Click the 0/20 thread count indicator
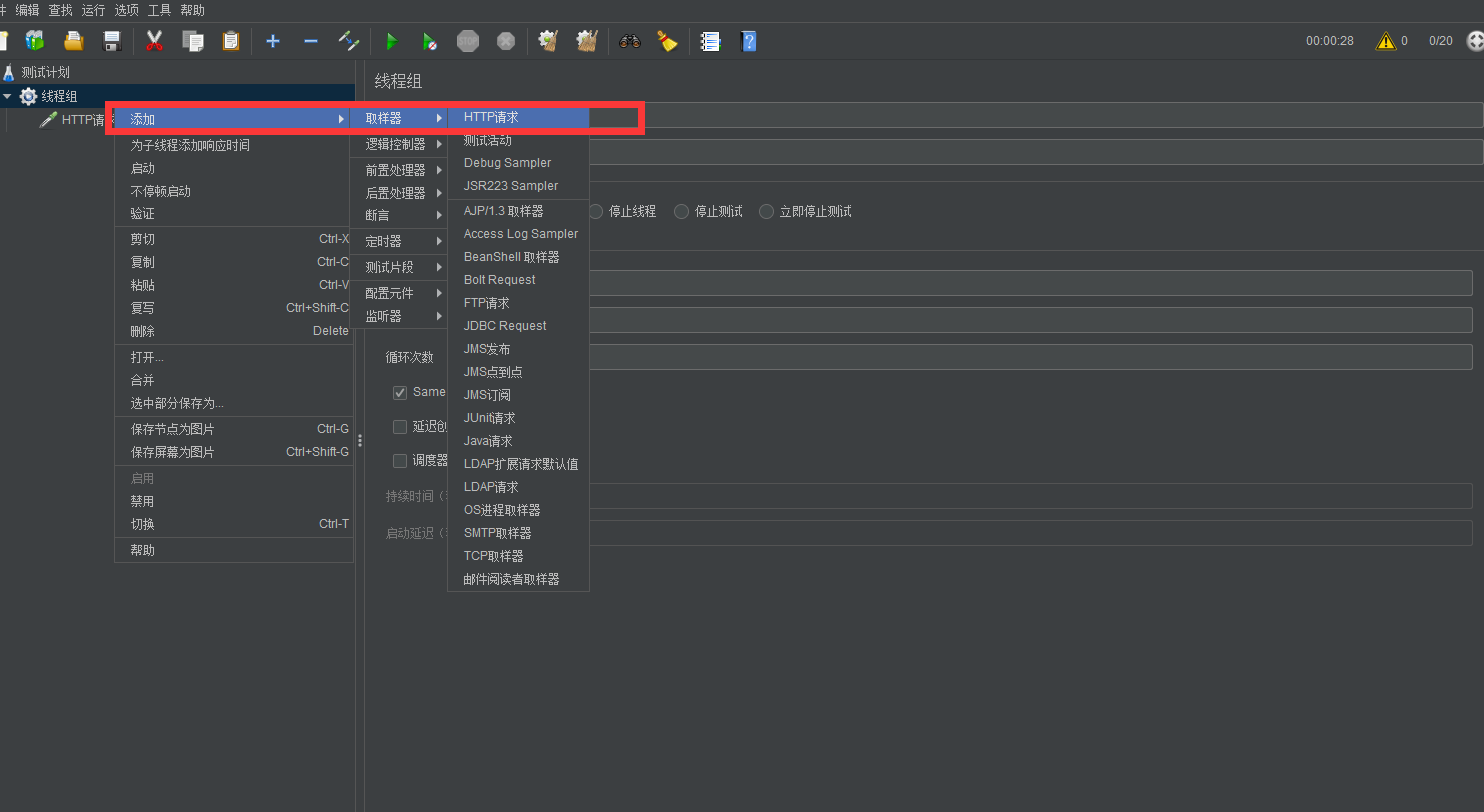 [x=1440, y=41]
